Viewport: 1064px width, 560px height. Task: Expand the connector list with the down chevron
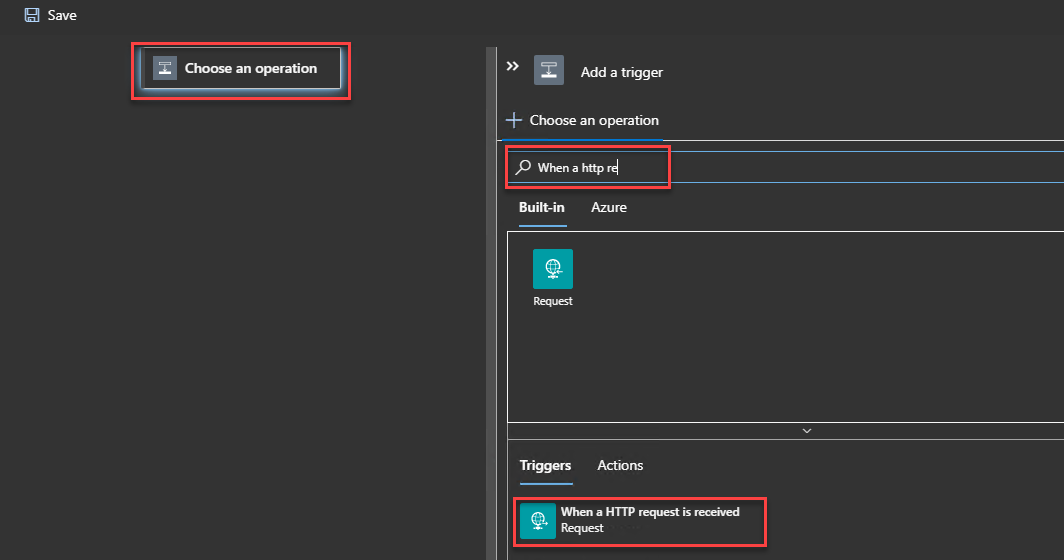click(x=806, y=431)
